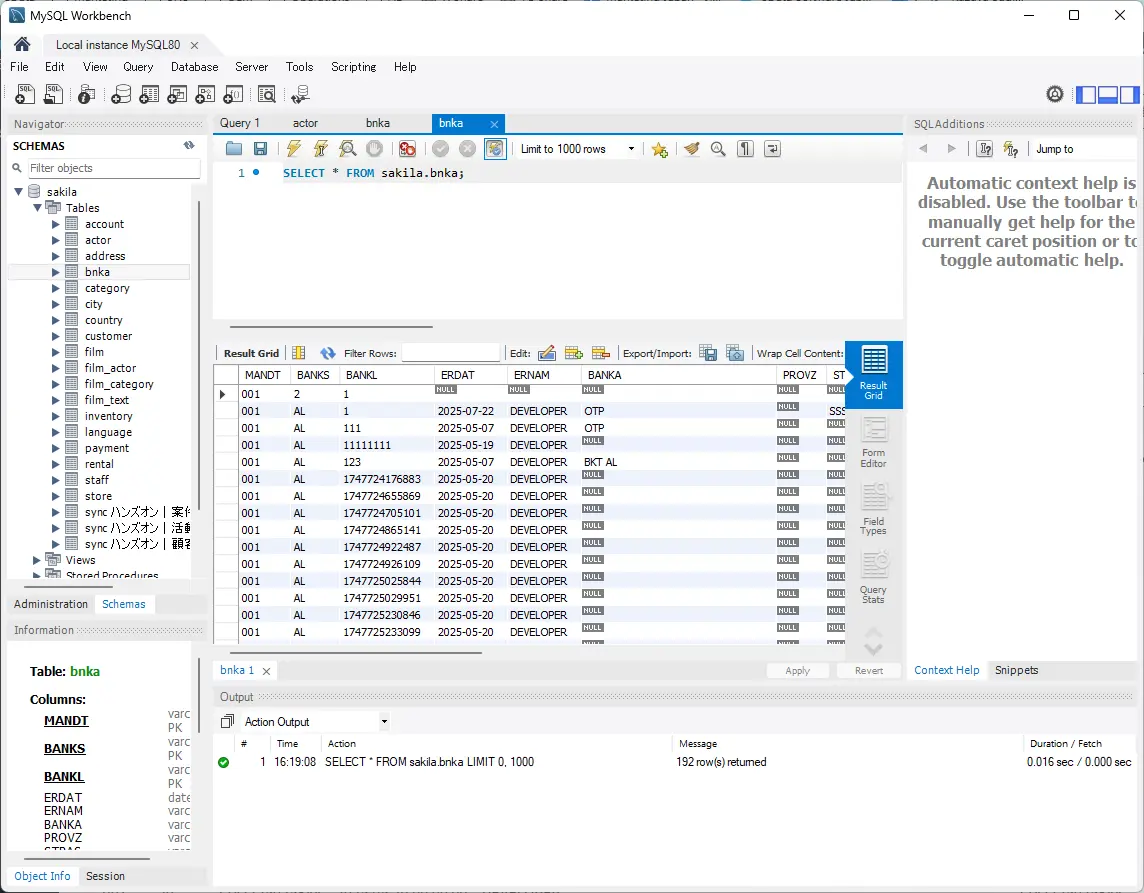Enable the stop-on-error toggle in the toolbar
The image size is (1144, 893).
click(x=406, y=148)
